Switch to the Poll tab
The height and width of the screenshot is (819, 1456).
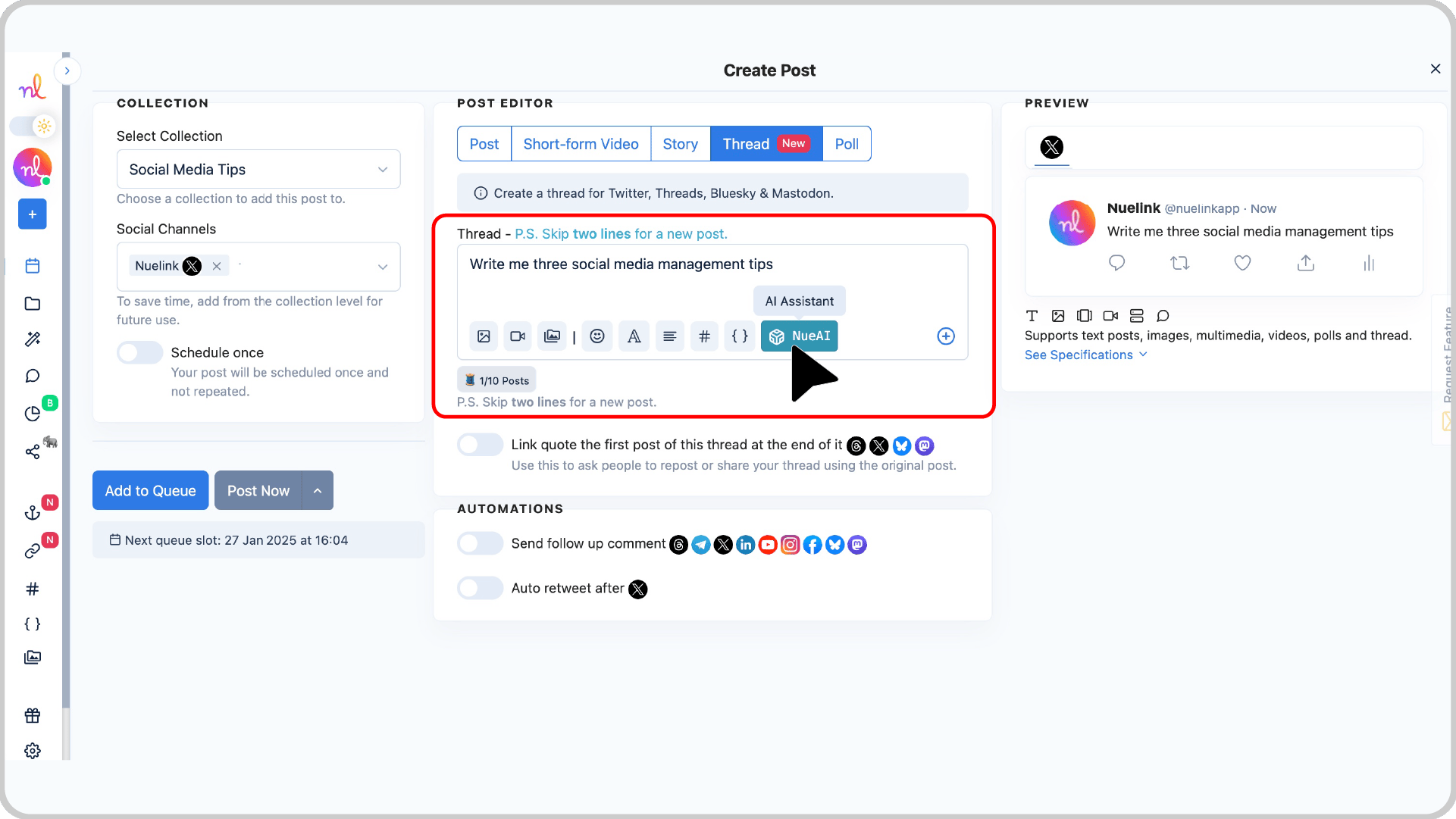847,143
